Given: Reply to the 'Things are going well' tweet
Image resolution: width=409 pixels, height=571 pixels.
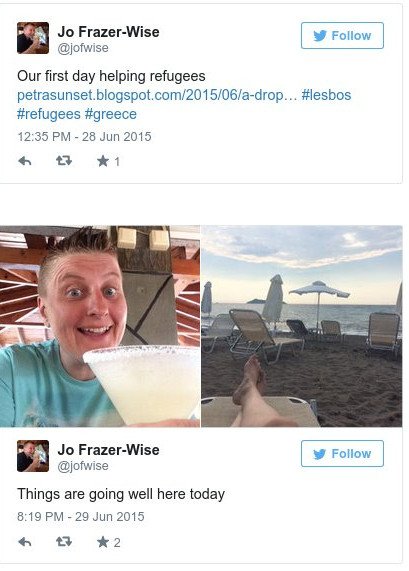Looking at the screenshot, I should 25,542.
